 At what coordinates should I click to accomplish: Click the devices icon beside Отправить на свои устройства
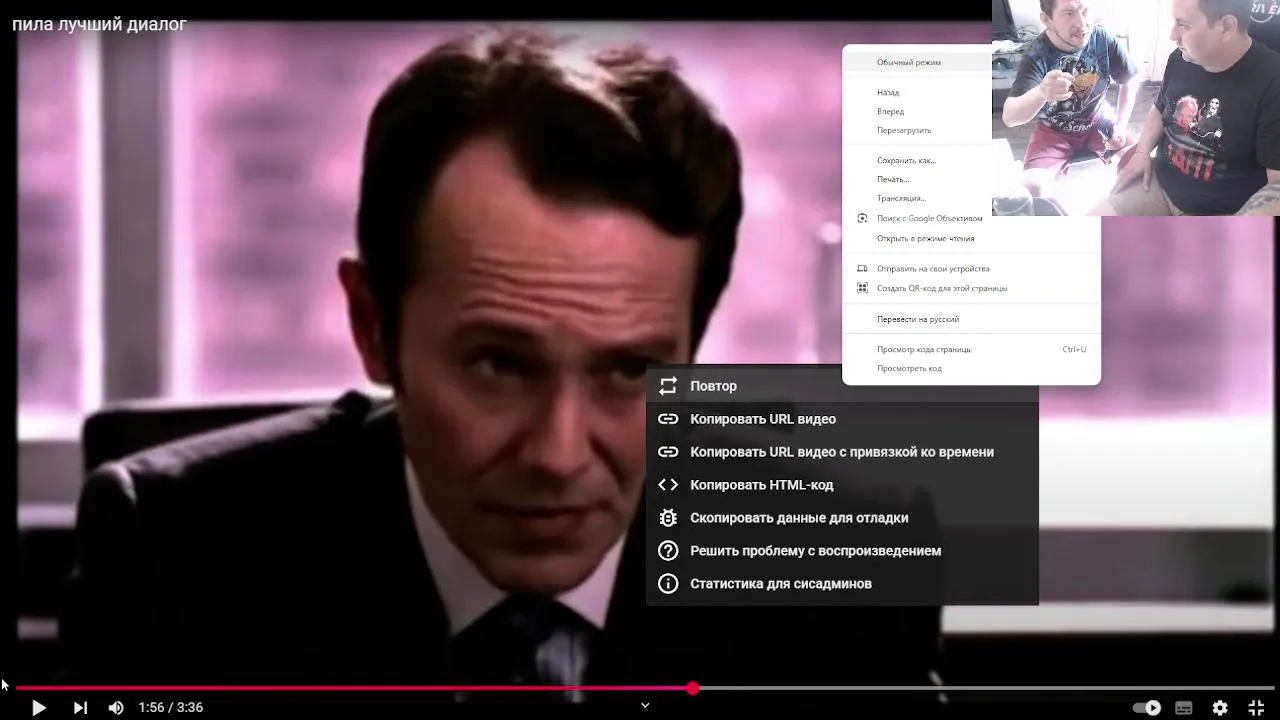(x=862, y=268)
